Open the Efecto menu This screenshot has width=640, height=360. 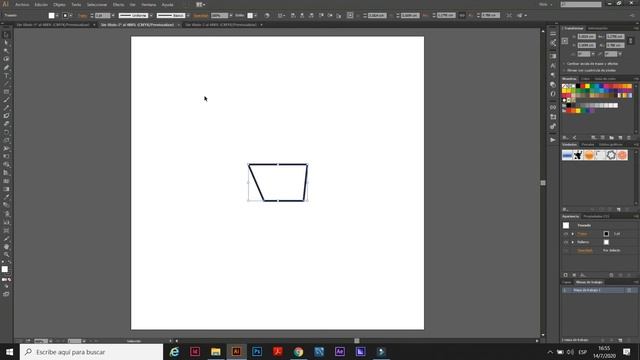[x=118, y=4]
